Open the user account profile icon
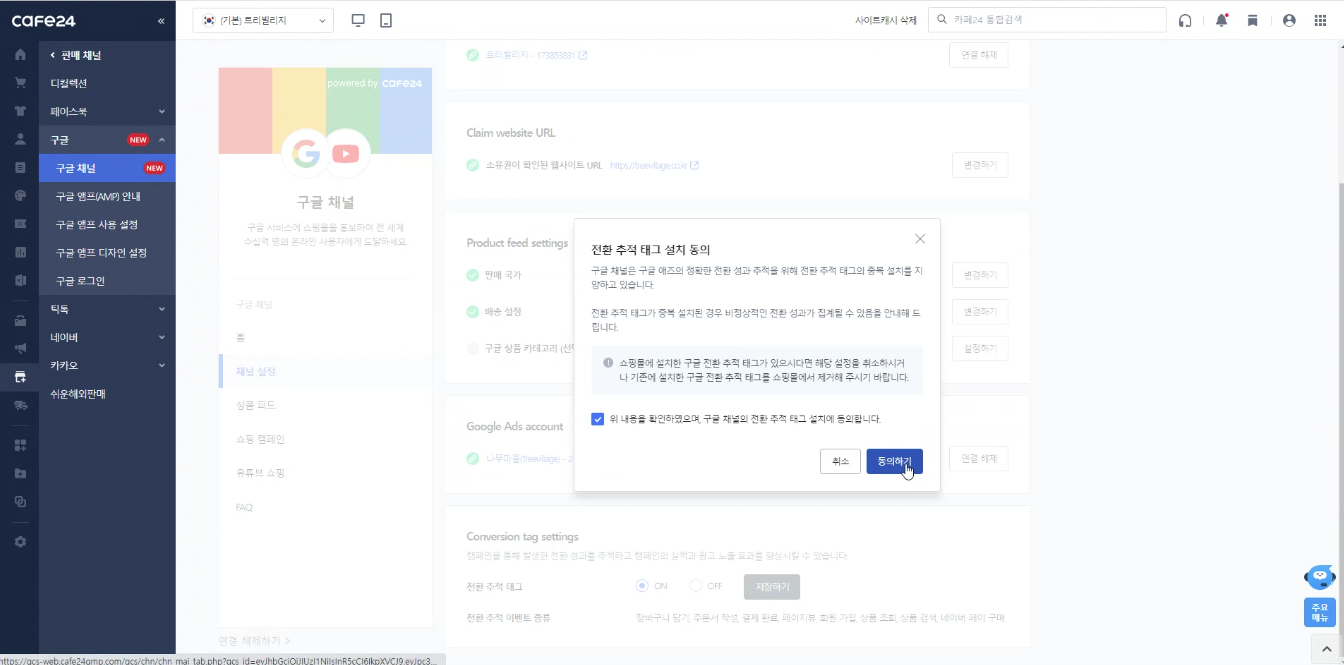This screenshot has height=665, width=1344. (x=1289, y=20)
